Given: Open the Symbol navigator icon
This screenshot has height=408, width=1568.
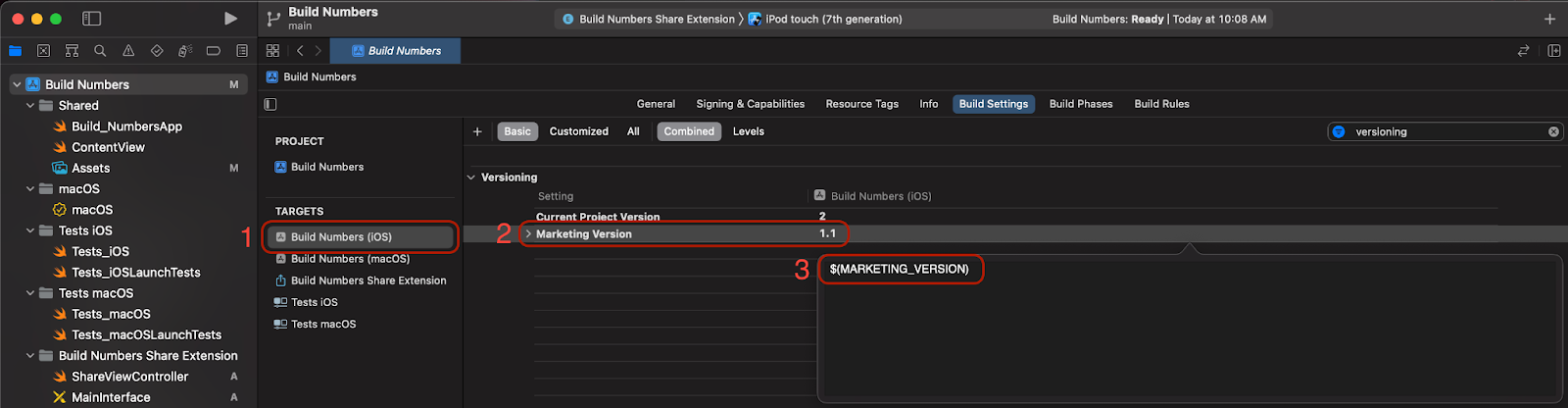Looking at the screenshot, I should coord(72,51).
